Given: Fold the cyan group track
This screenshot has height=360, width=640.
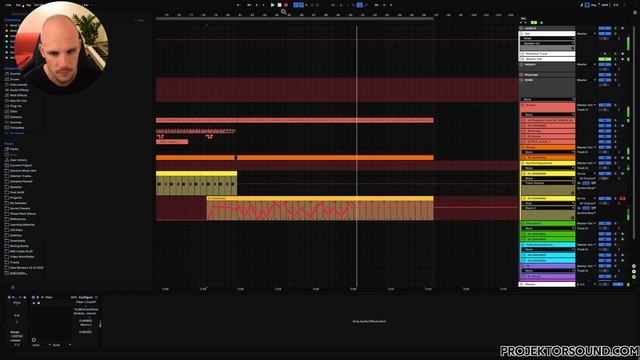Looking at the screenshot, I should (x=523, y=245).
